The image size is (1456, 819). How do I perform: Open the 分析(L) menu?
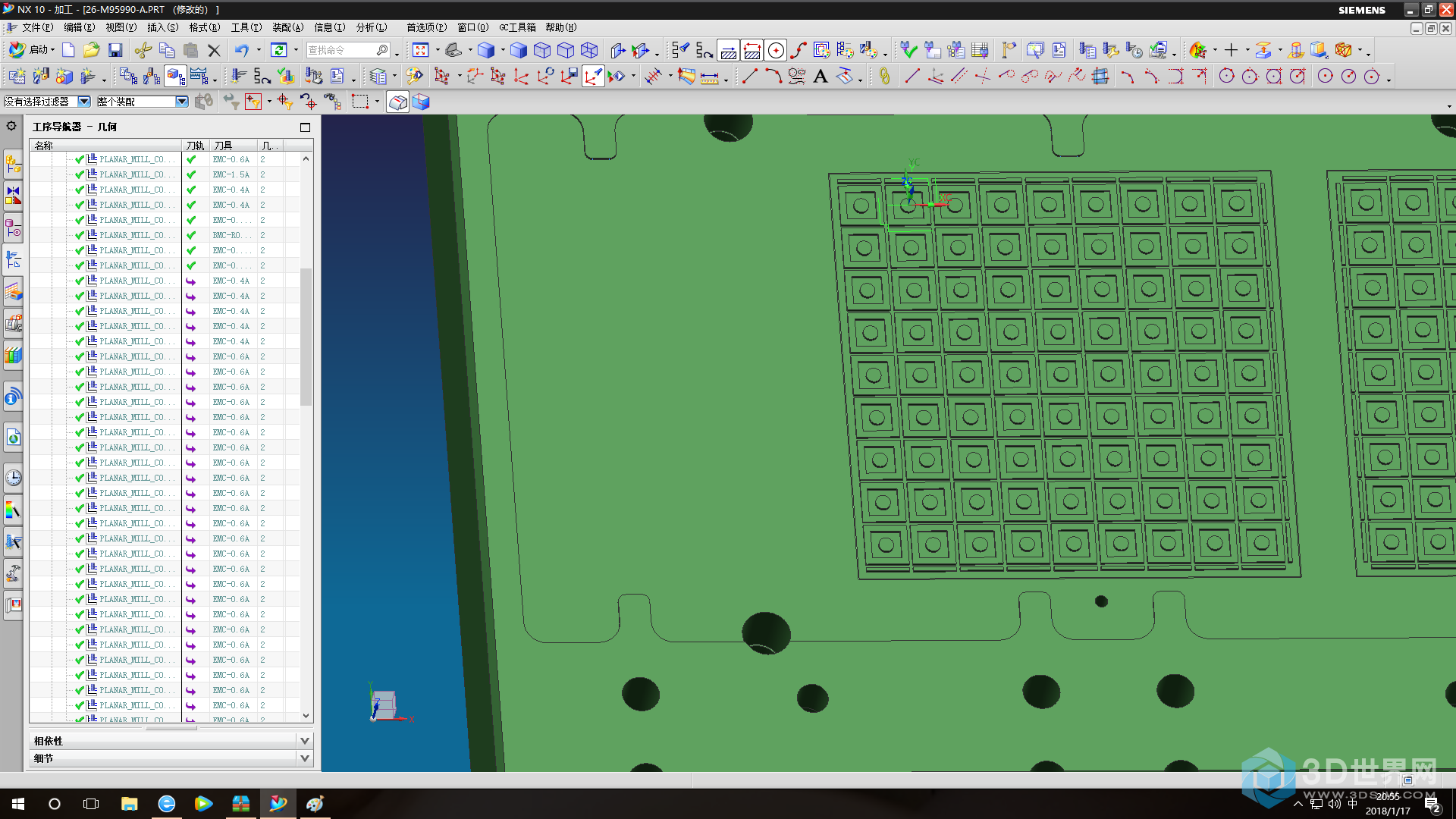pyautogui.click(x=372, y=27)
